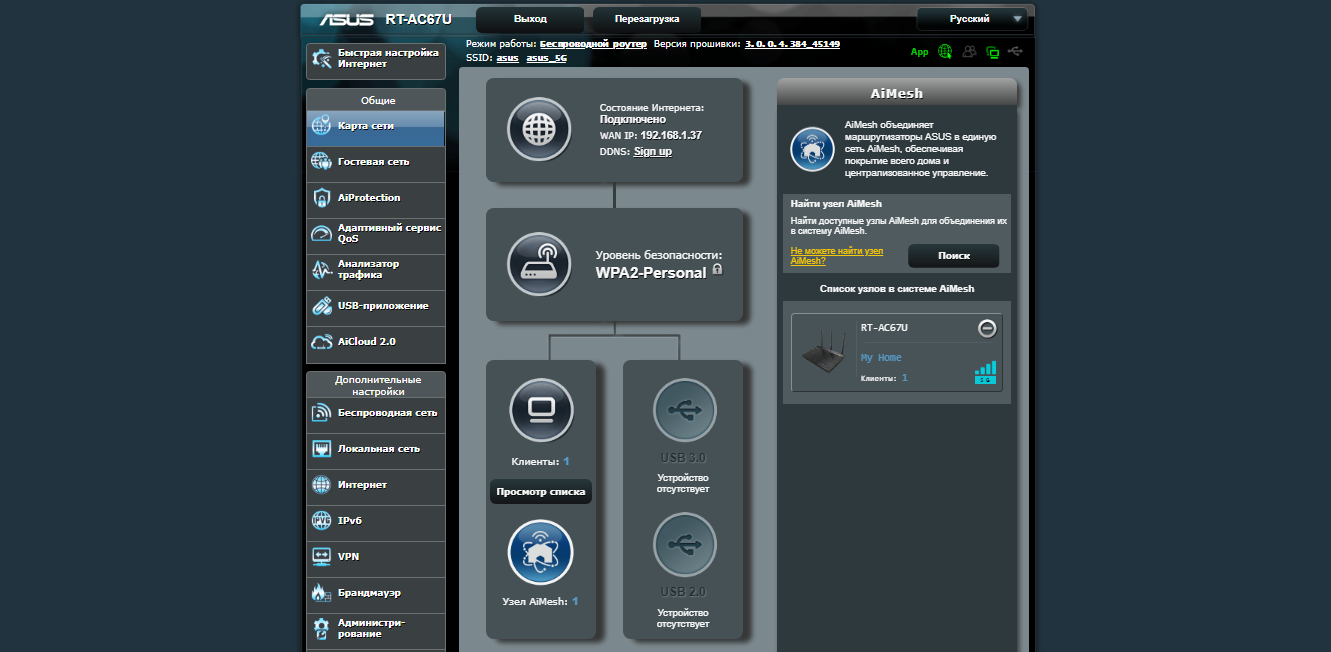Click the wireless router security icon
Screen dimensions: 1331x652
[539, 264]
